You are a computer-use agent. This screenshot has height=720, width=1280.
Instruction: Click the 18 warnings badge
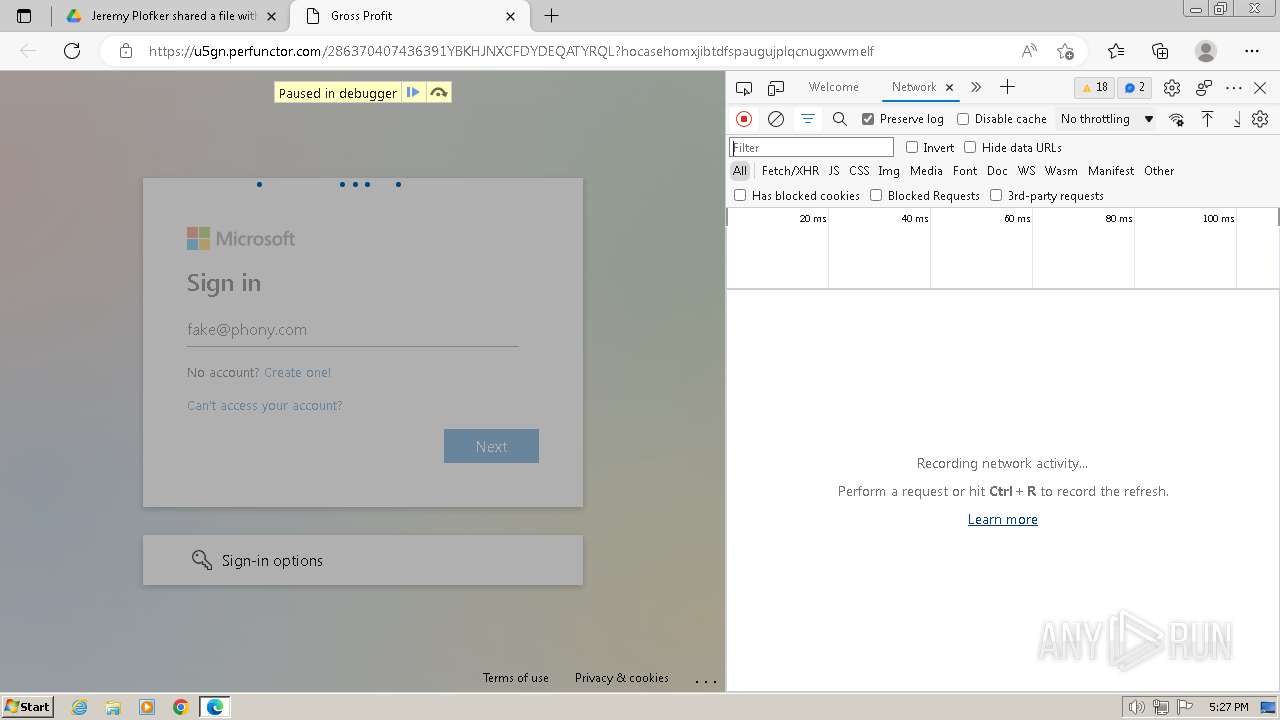1095,87
